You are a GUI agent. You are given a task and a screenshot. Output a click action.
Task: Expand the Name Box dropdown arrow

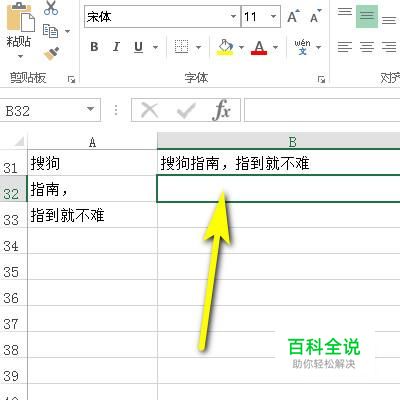tap(90, 109)
